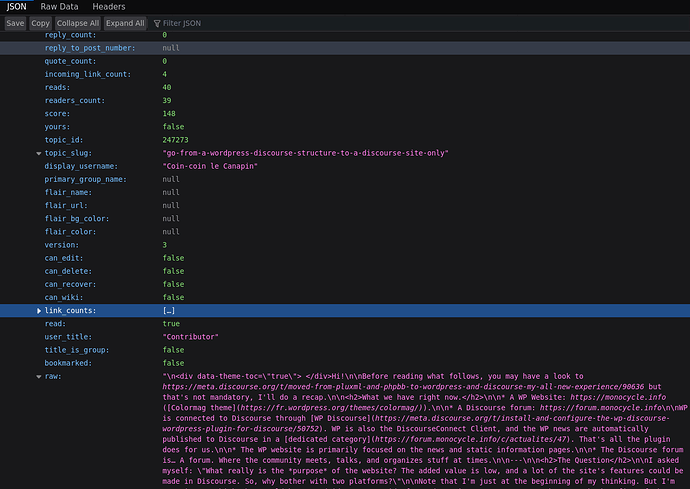
Task: Select the score key
Action: click(57, 114)
